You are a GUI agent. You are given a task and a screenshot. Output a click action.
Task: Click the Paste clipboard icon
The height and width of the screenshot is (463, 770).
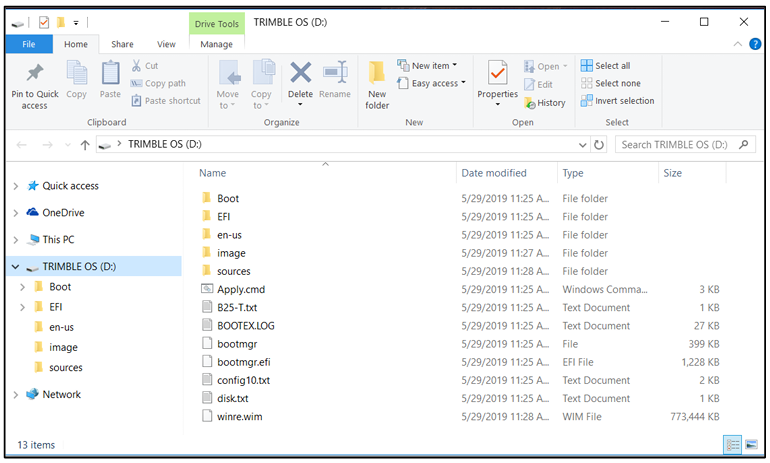pyautogui.click(x=110, y=73)
